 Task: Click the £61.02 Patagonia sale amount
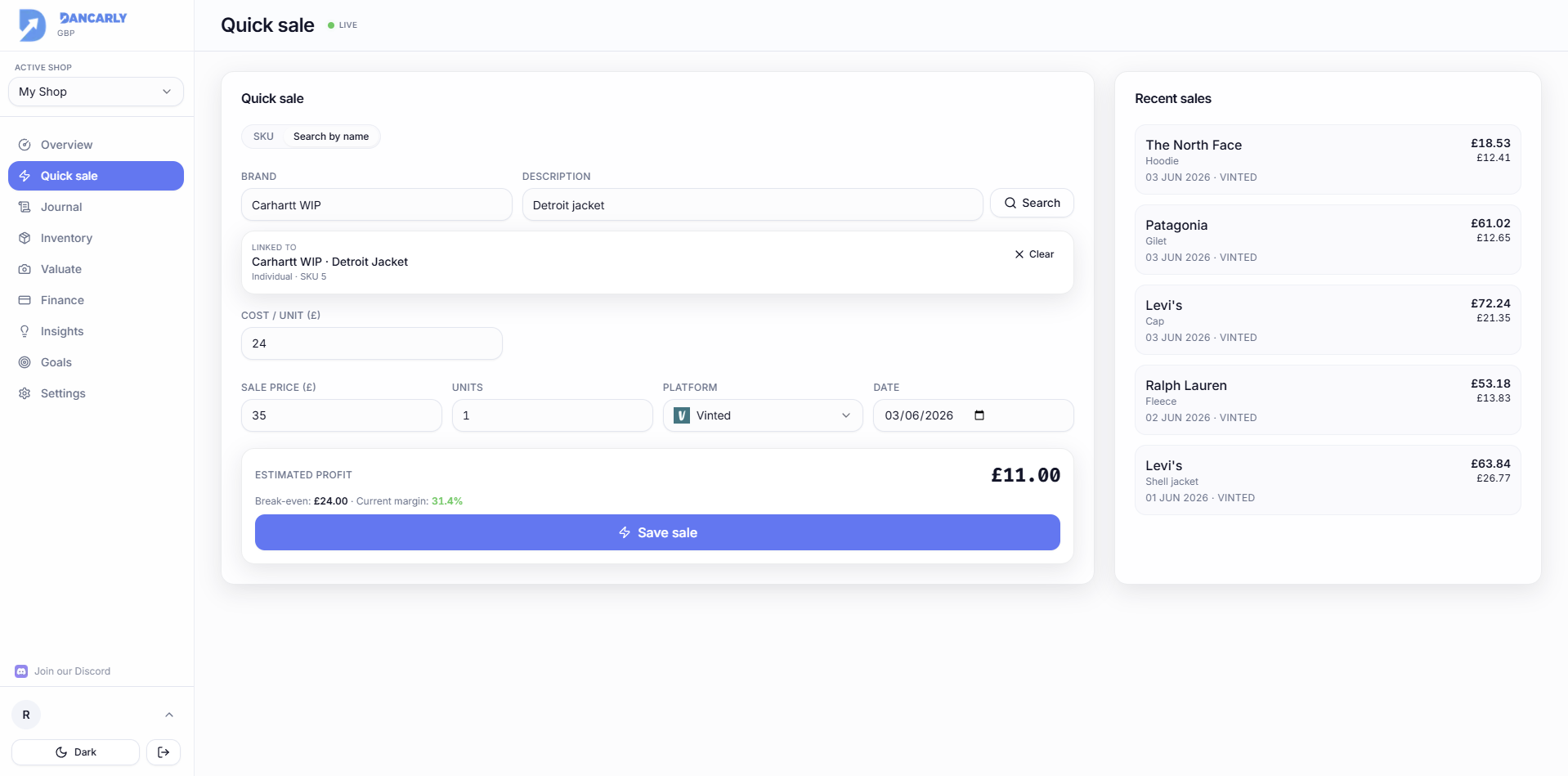click(x=1490, y=223)
